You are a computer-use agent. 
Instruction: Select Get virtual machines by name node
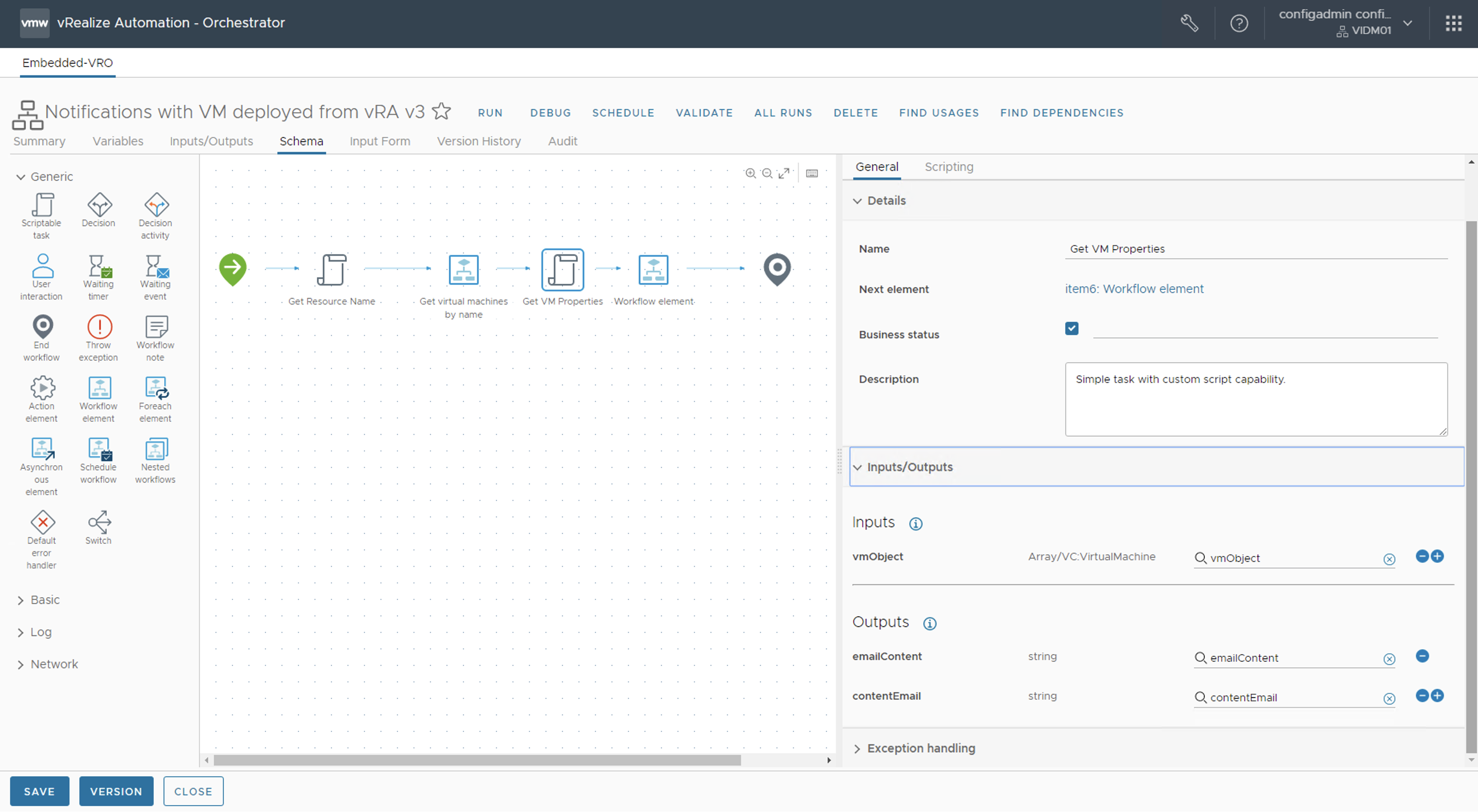[463, 270]
